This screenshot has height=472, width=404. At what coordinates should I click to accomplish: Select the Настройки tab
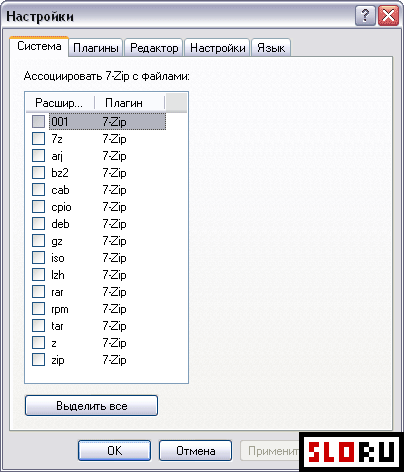[x=217, y=48]
